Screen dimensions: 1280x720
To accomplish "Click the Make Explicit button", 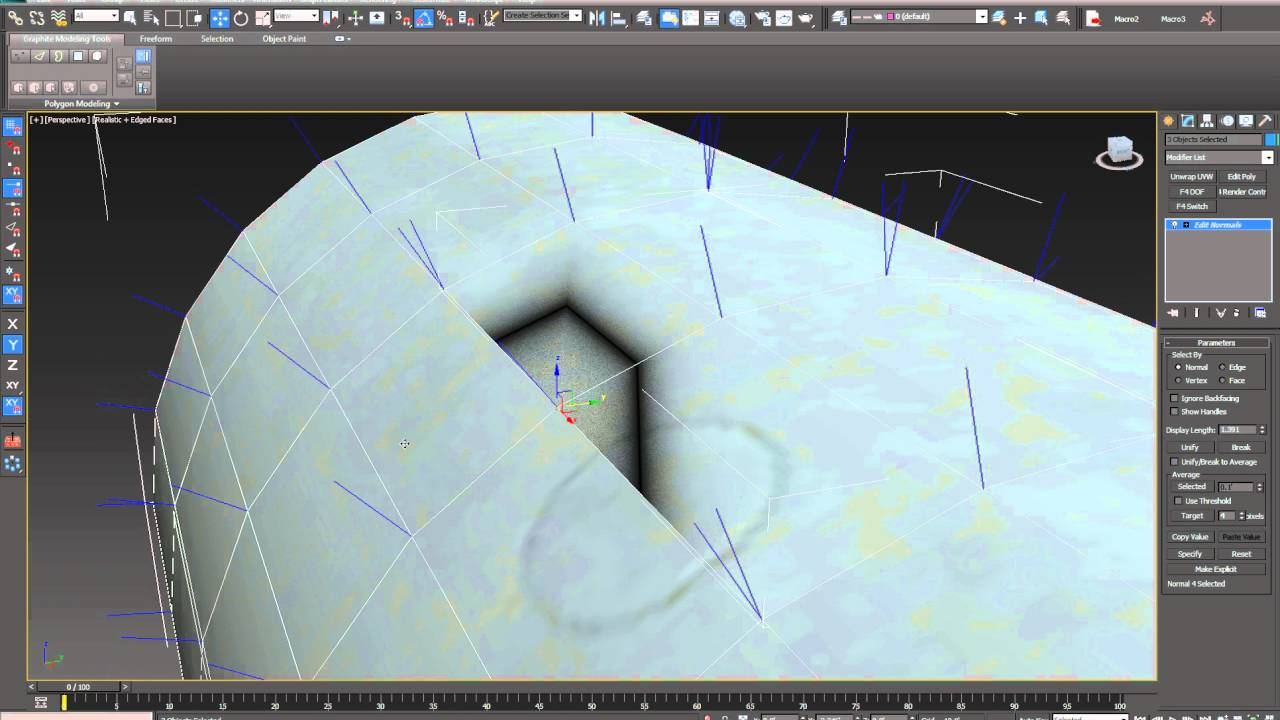I will (1215, 569).
